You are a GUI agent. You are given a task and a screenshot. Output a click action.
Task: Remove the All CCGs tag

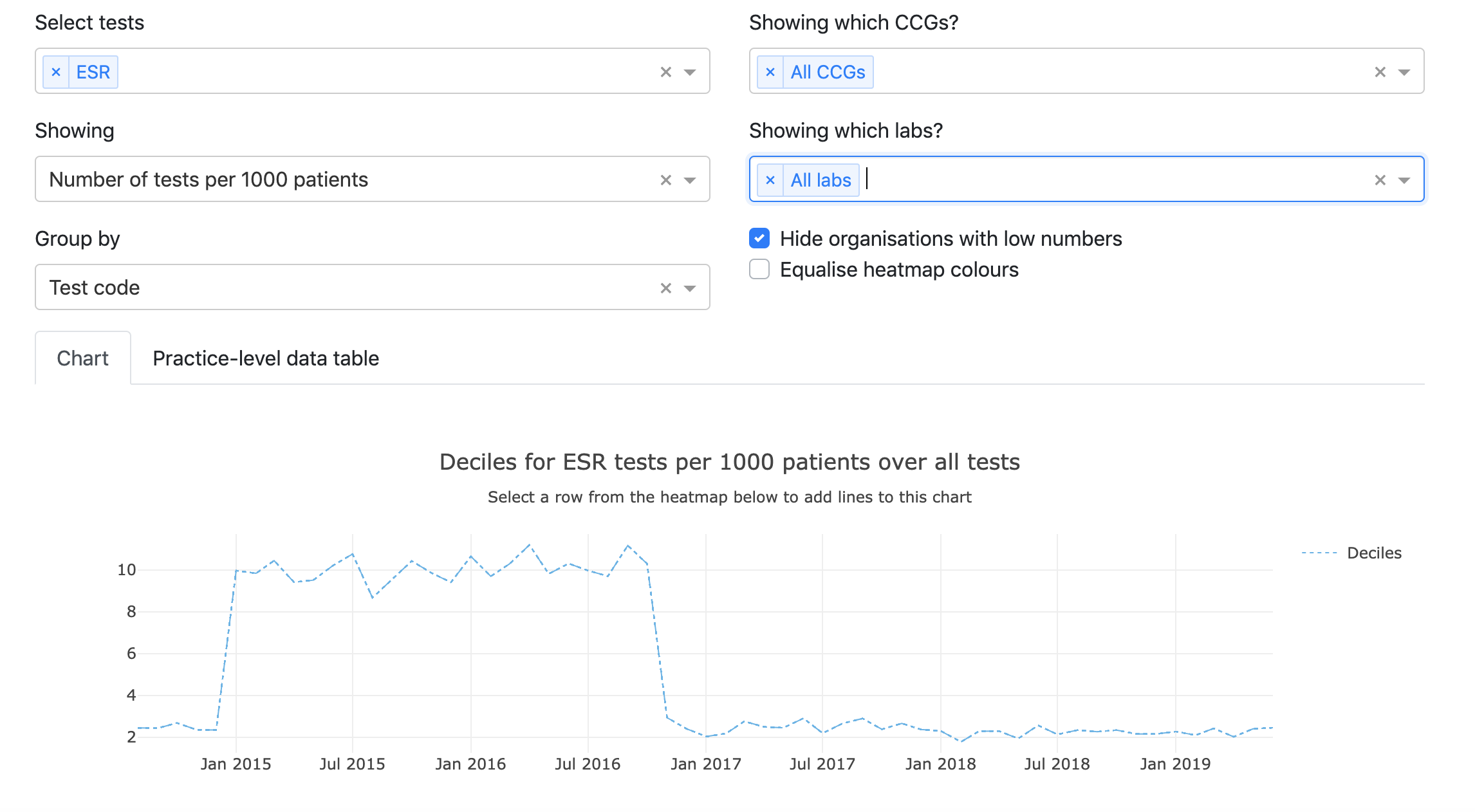[770, 72]
